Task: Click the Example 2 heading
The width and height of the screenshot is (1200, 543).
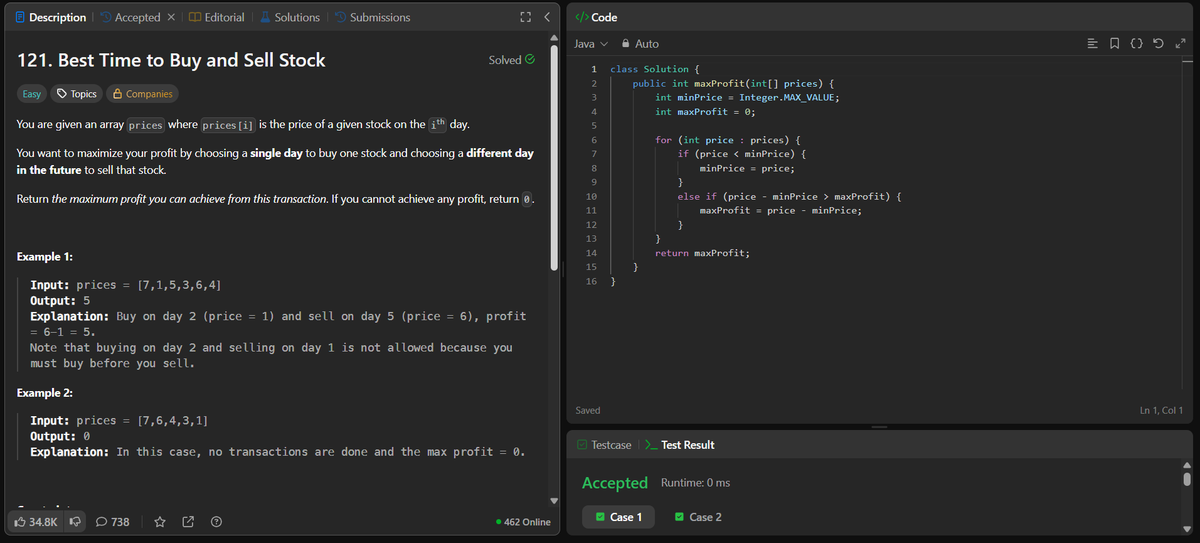Action: [x=45, y=393]
